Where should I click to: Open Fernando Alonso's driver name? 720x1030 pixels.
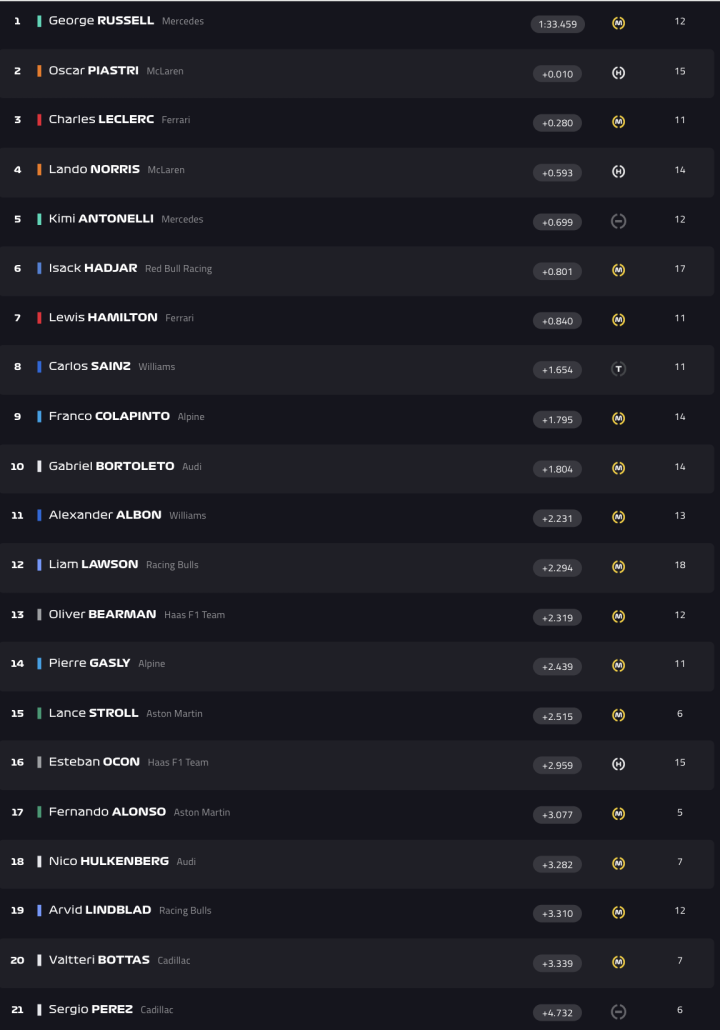pyautogui.click(x=107, y=812)
